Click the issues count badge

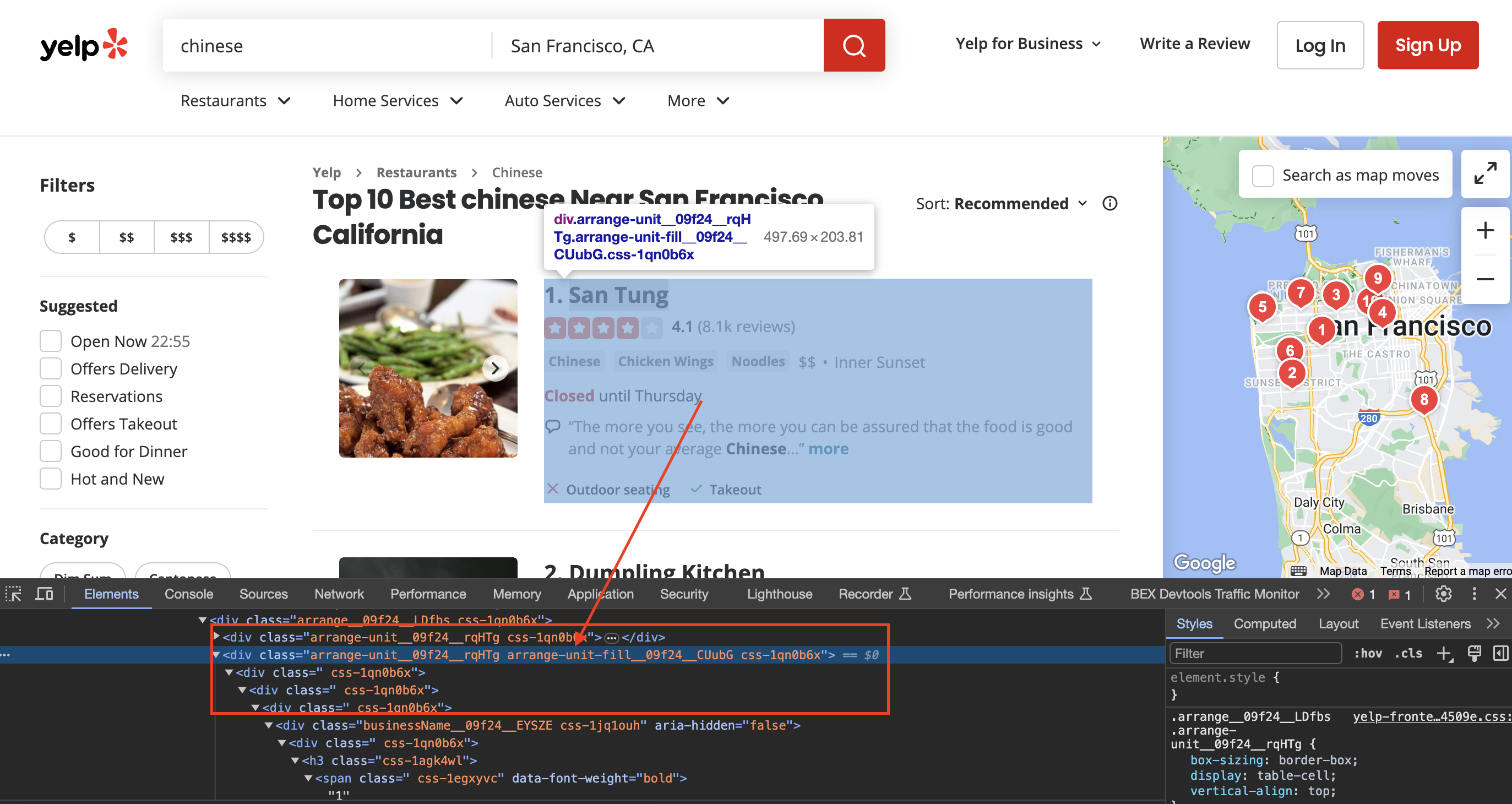pyautogui.click(x=1399, y=595)
